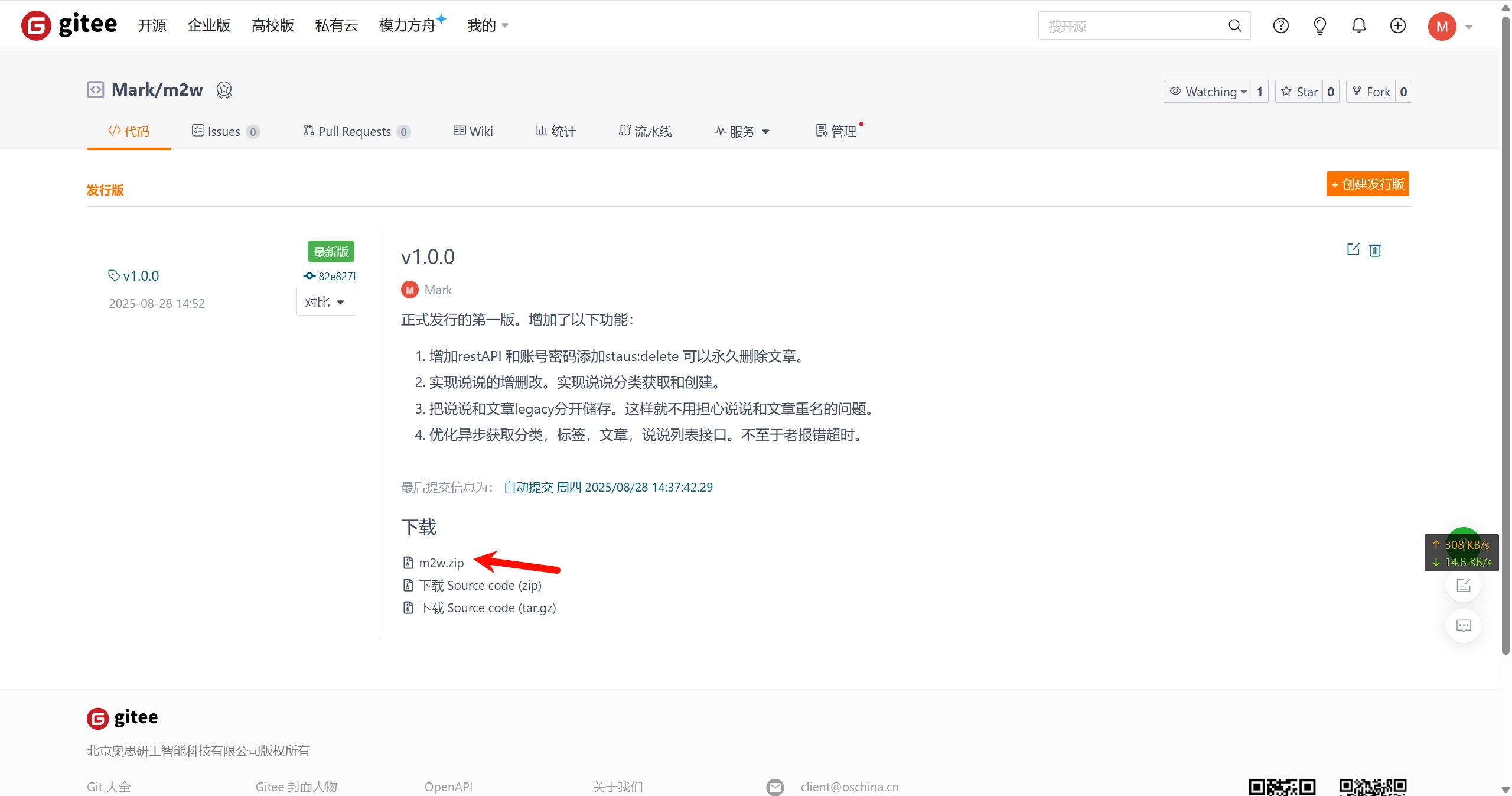Screen dimensions: 1512x796
Task: Download Source code (zip)
Action: click(480, 585)
